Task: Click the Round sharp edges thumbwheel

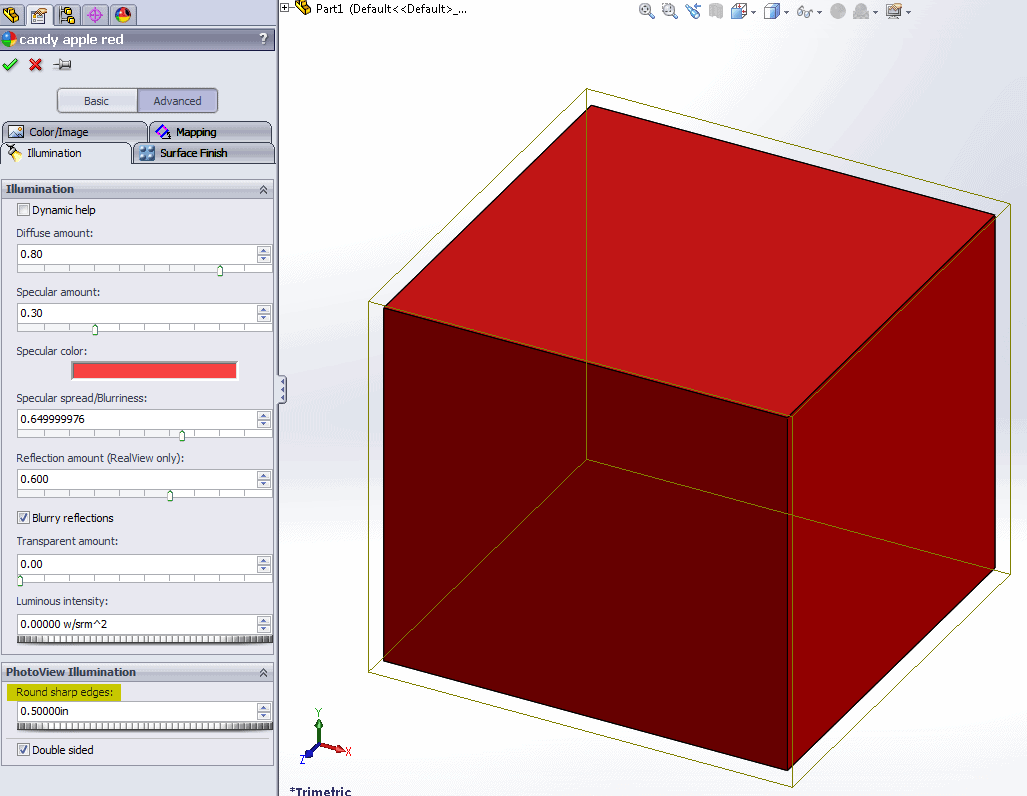Action: tap(145, 726)
